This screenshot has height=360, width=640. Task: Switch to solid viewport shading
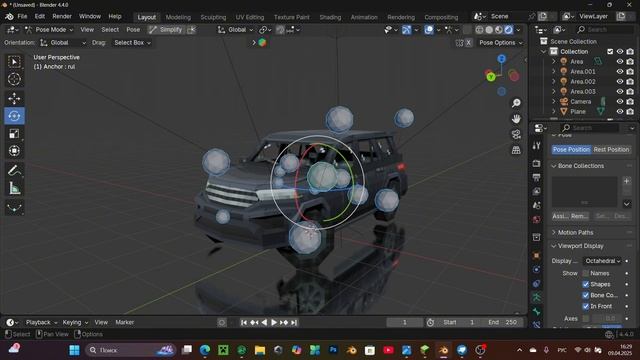489,30
